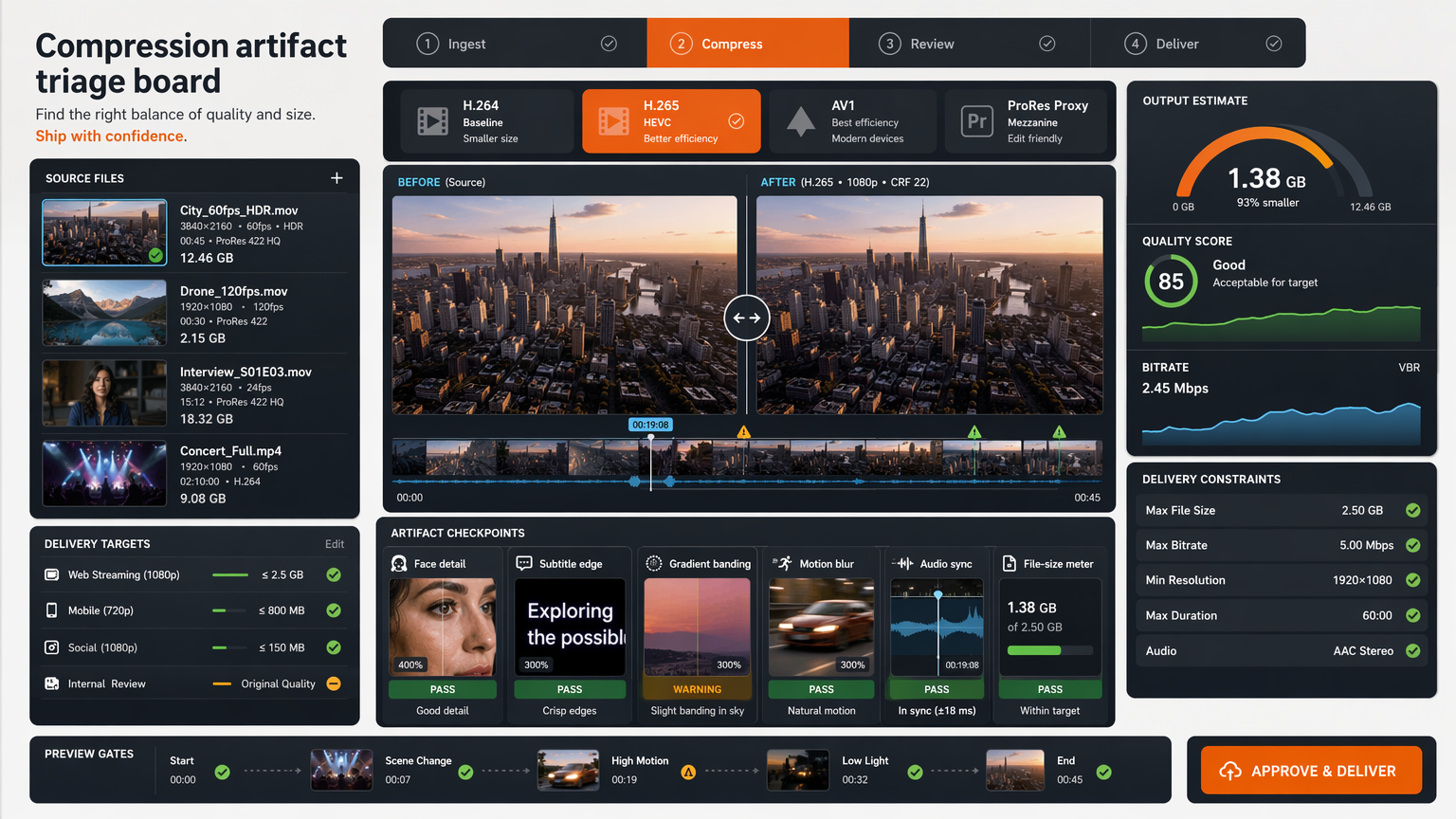Go to the Review step tab
1456x819 pixels.
coord(970,43)
